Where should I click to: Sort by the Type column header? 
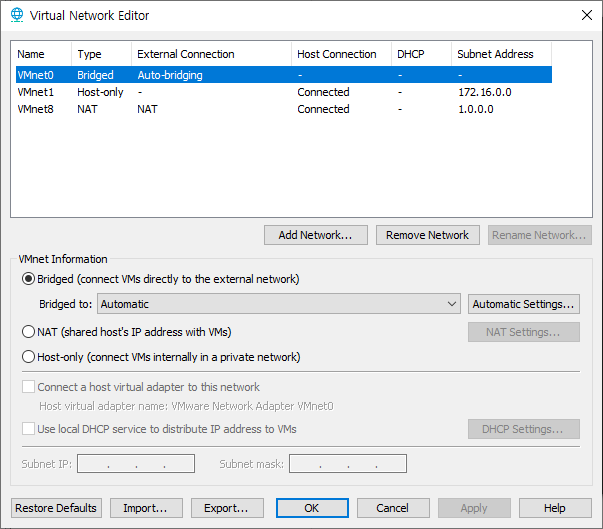[102, 54]
